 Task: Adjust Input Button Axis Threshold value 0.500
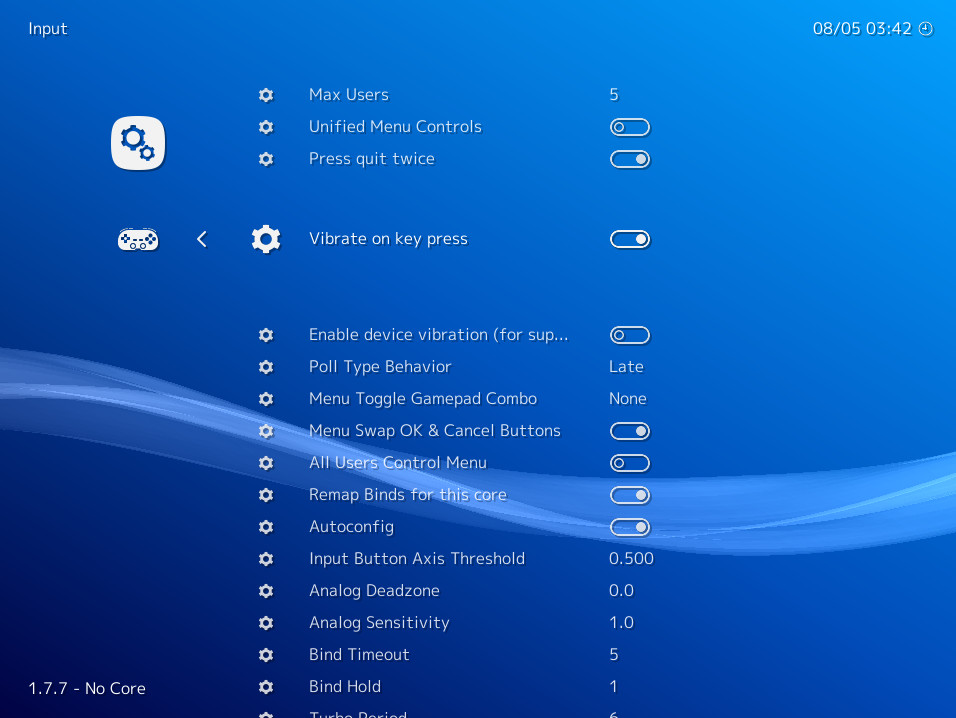click(631, 559)
